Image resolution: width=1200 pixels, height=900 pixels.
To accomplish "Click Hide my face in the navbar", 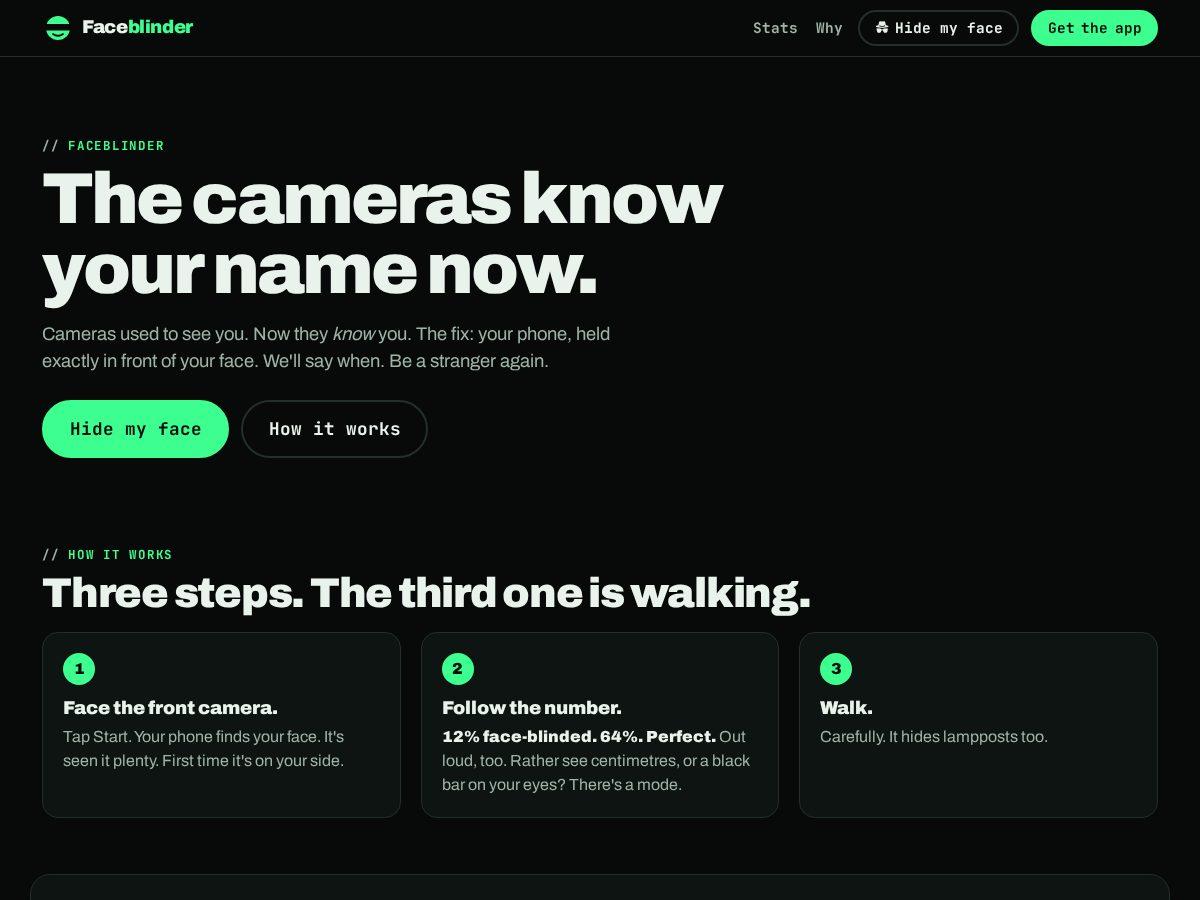I will pos(938,28).
